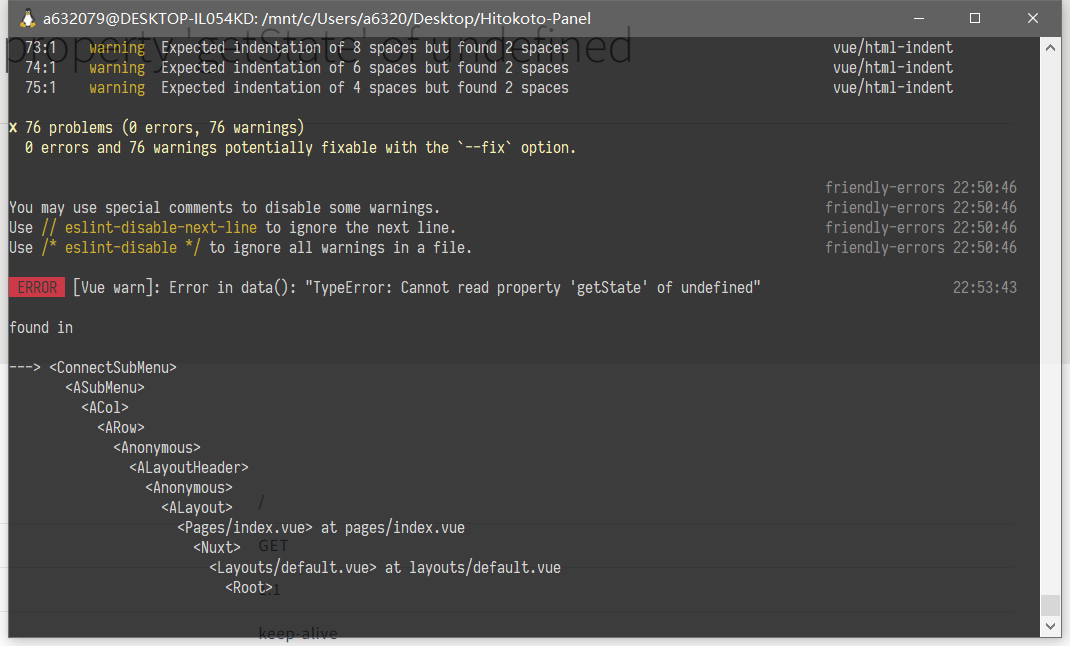
Task: Select the Root component at stack bottom
Action: (248, 587)
